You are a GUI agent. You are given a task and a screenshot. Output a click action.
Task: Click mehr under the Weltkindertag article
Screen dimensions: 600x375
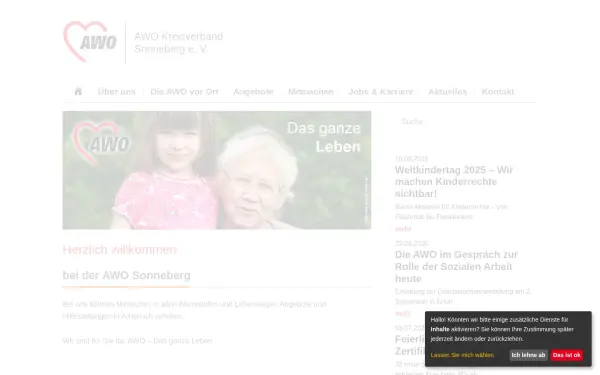point(403,229)
